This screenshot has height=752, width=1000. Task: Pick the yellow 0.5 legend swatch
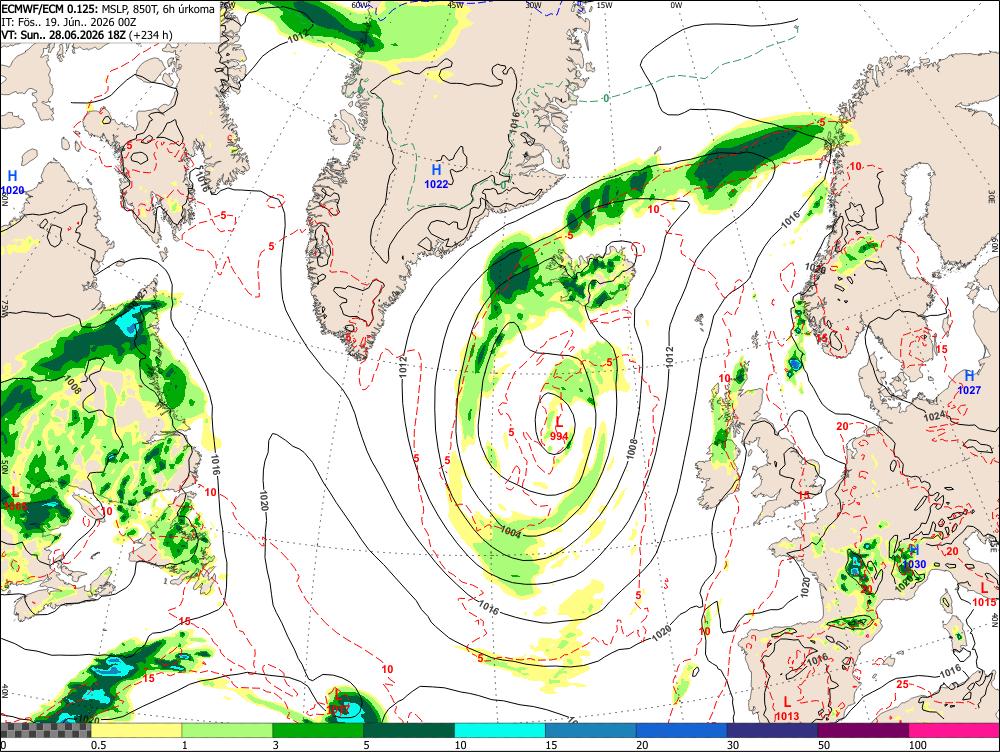pos(136,730)
